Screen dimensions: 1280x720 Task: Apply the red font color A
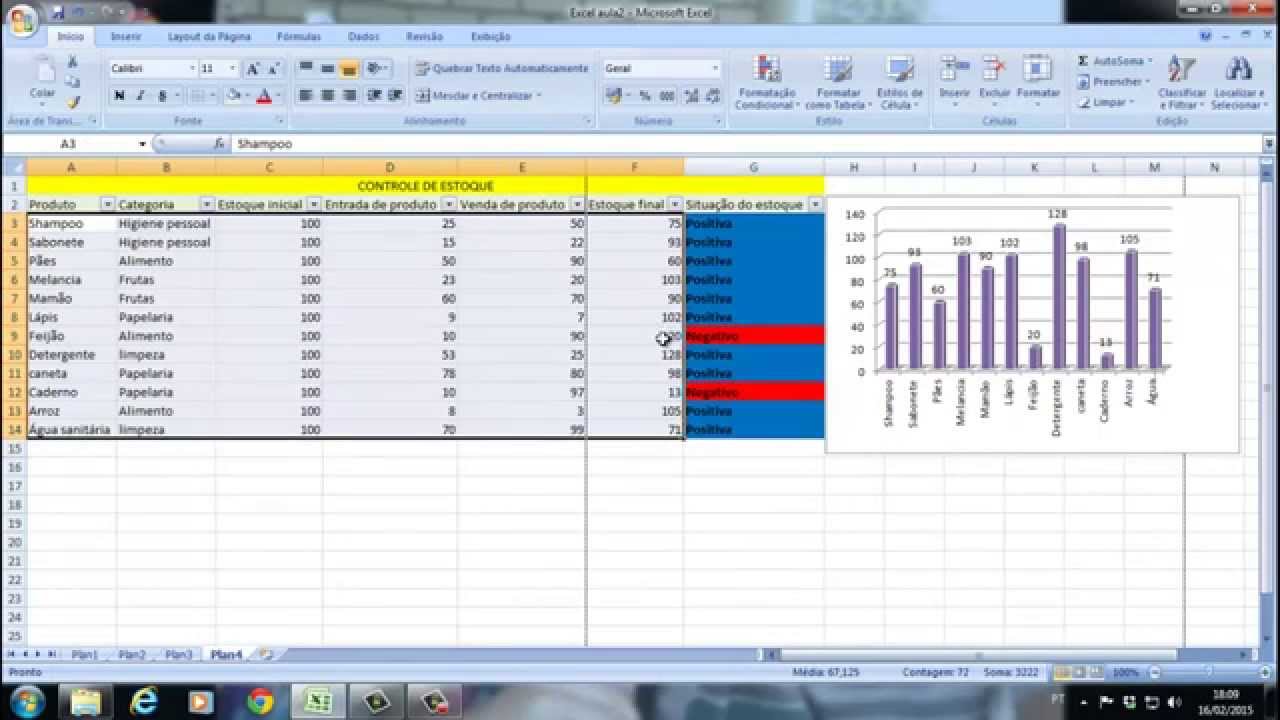[x=263, y=96]
